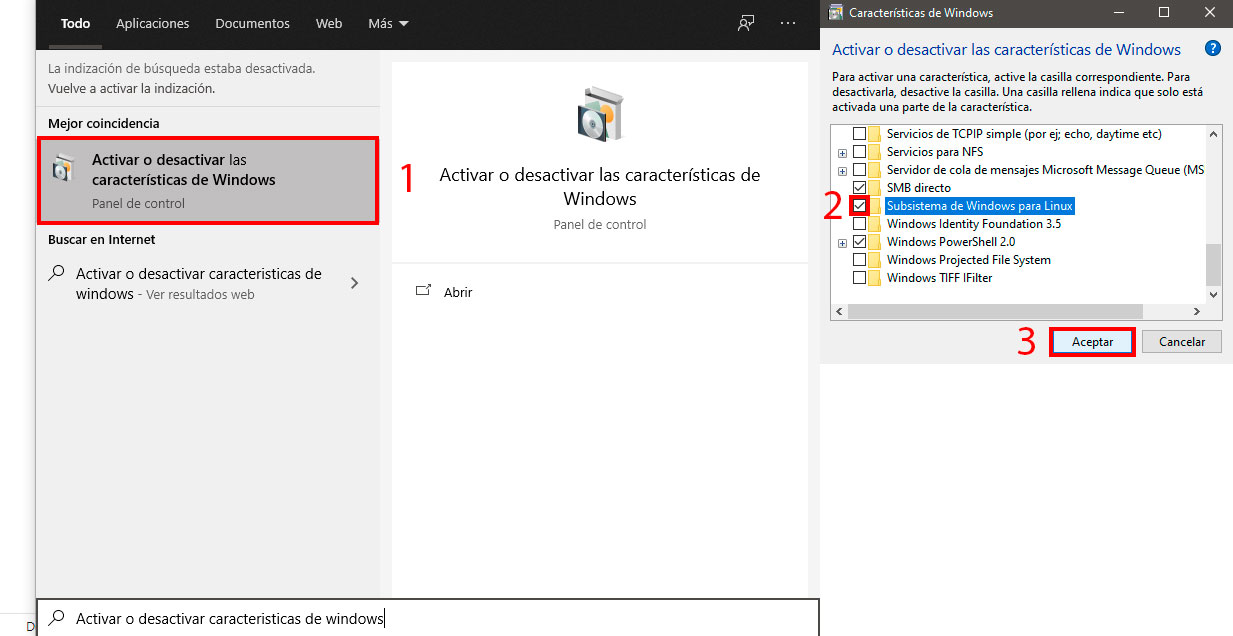The width and height of the screenshot is (1233, 636).
Task: Uncheck the SMB directo checkbox
Action: click(x=859, y=188)
